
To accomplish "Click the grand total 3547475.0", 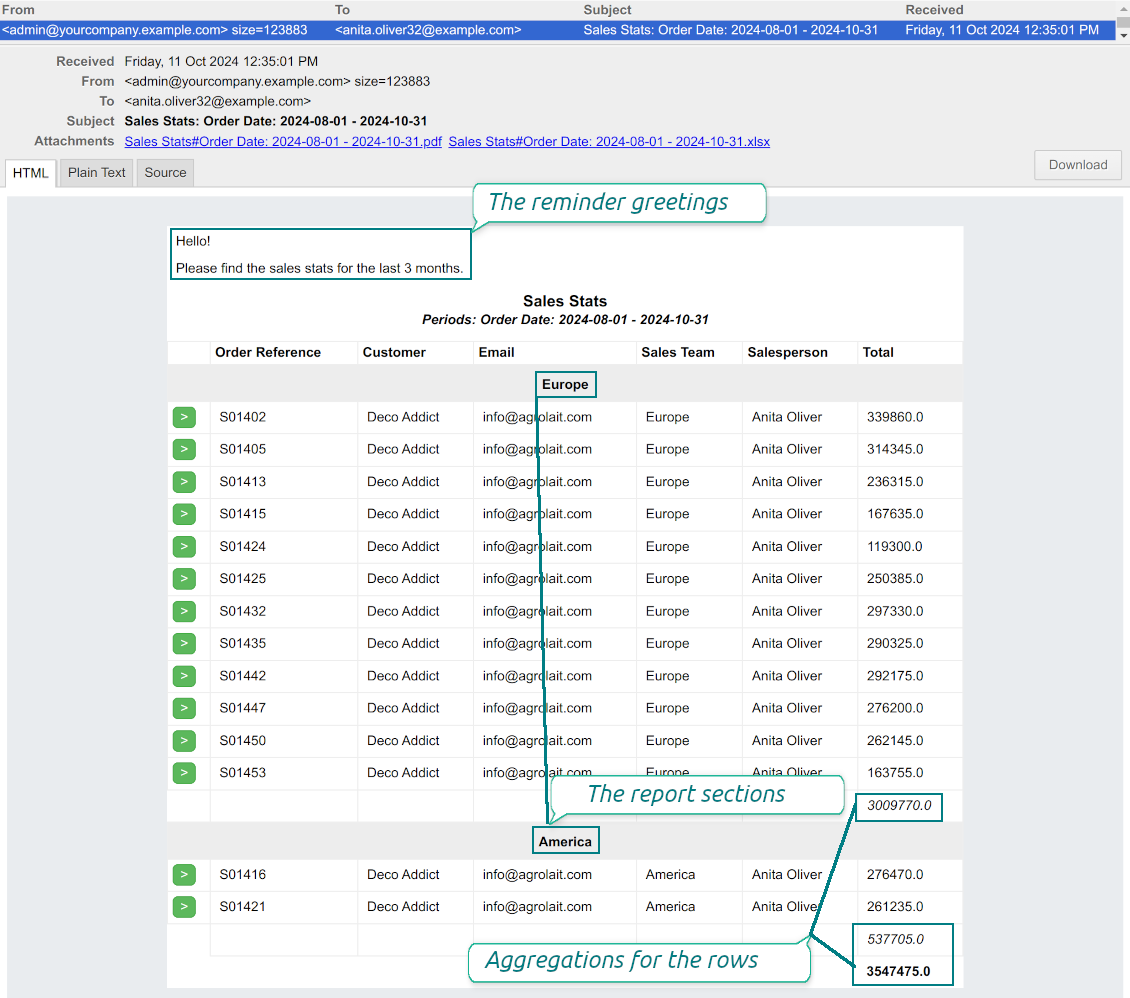I will (x=898, y=971).
